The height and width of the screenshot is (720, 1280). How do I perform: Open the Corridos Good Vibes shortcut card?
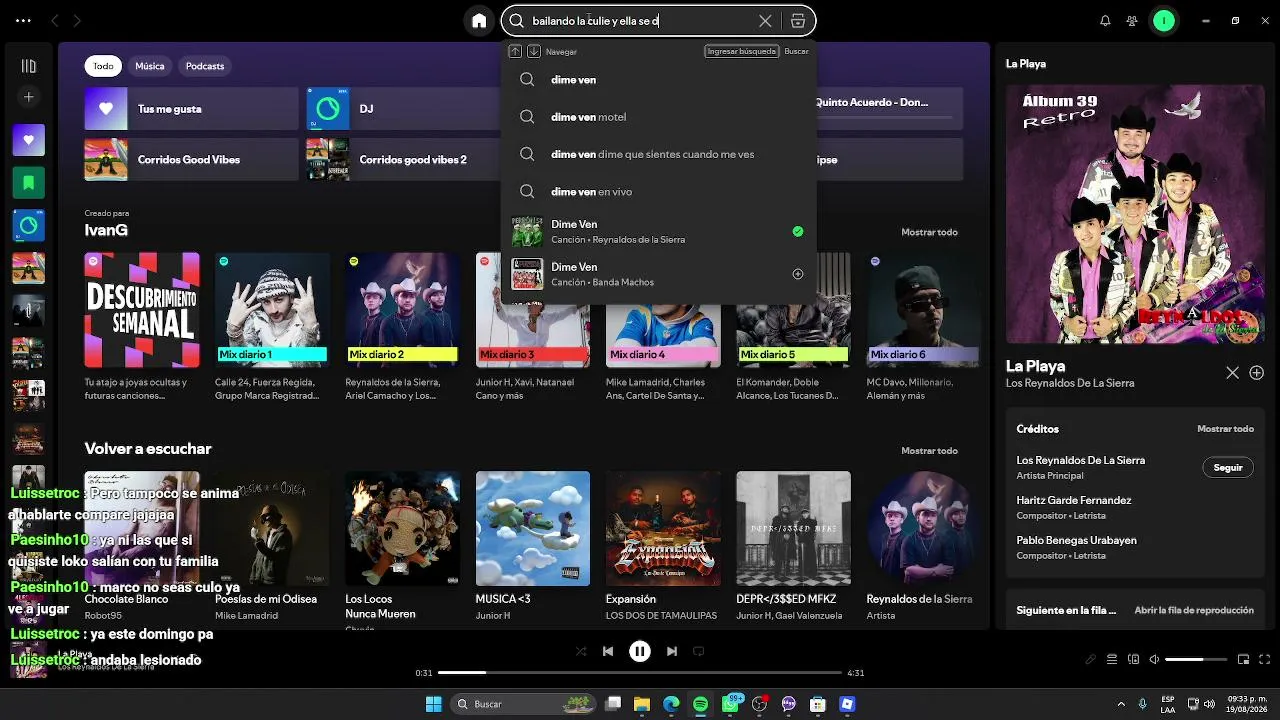tap(191, 160)
